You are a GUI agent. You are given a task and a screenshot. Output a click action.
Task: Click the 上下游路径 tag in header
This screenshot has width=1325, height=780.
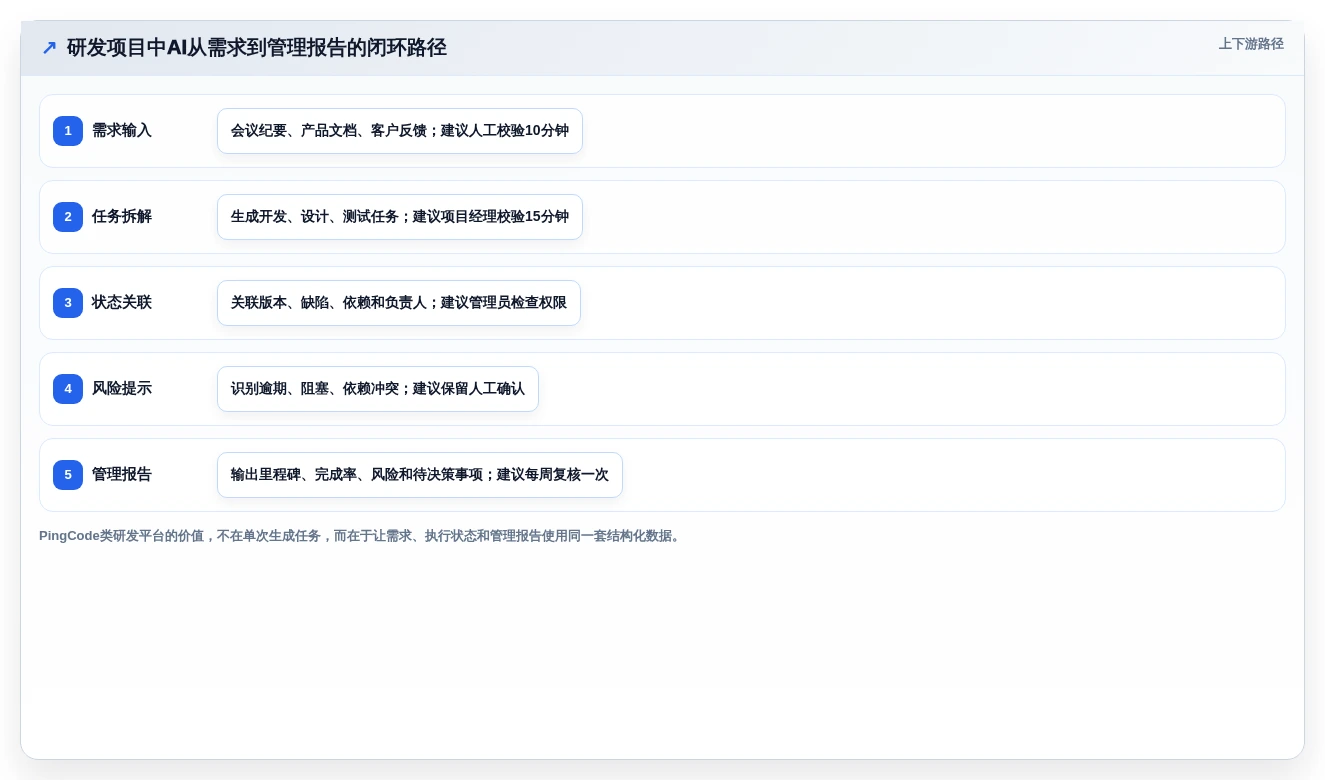click(x=1251, y=44)
